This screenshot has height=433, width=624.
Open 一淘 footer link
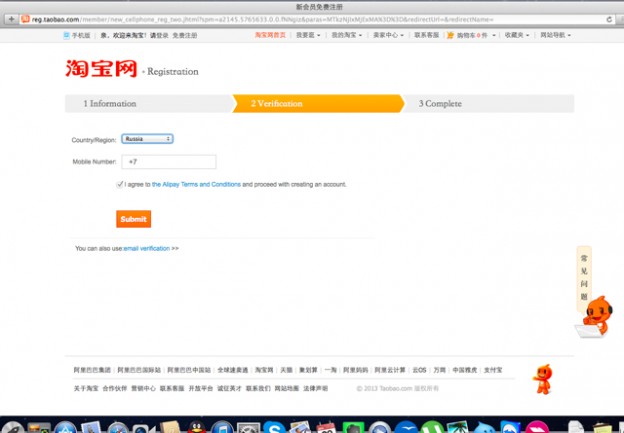(330, 370)
